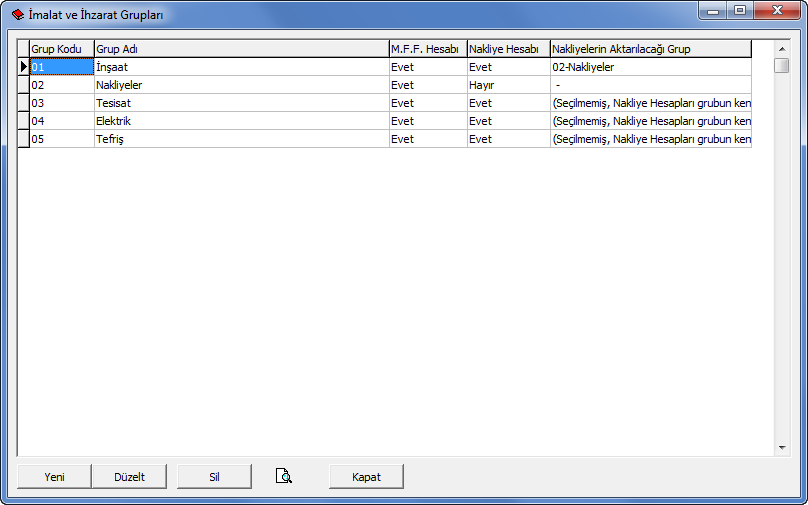This screenshot has width=808, height=505.
Task: Click the scroll up arrow of grid
Action: [782, 48]
